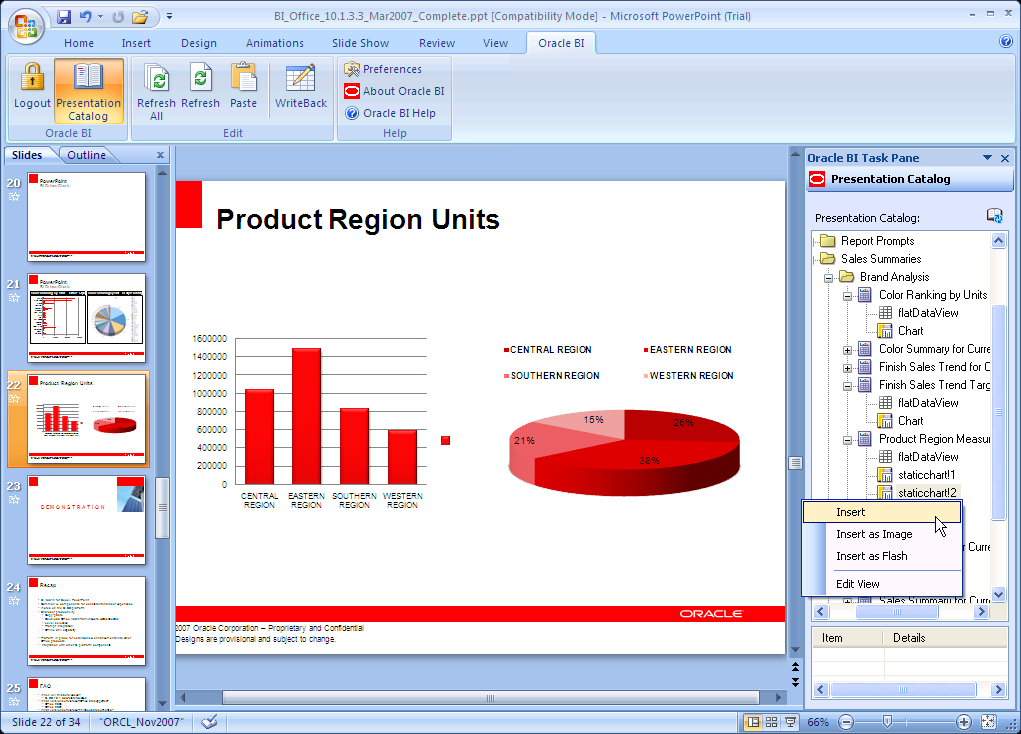Choose Insert from context menu
This screenshot has height=734, width=1021.
pyautogui.click(x=882, y=512)
